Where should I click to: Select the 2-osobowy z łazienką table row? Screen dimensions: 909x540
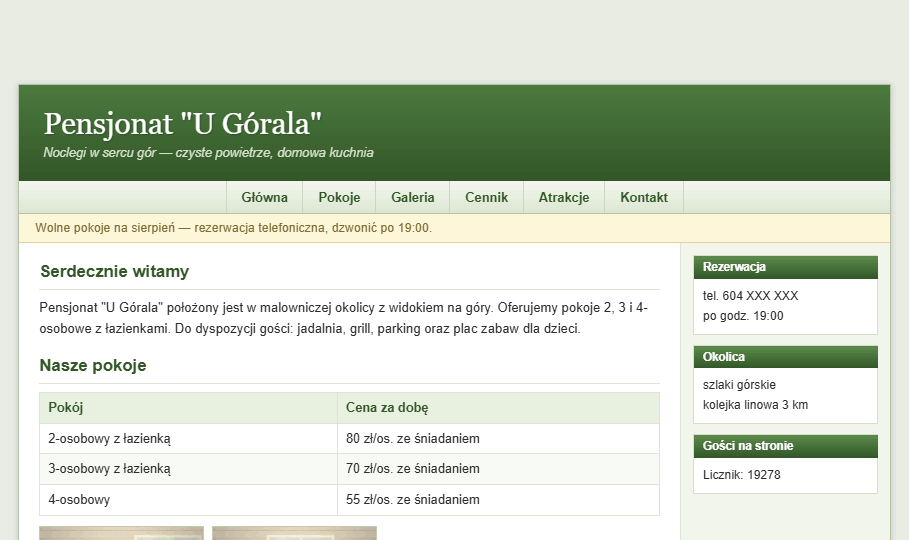(x=350, y=438)
